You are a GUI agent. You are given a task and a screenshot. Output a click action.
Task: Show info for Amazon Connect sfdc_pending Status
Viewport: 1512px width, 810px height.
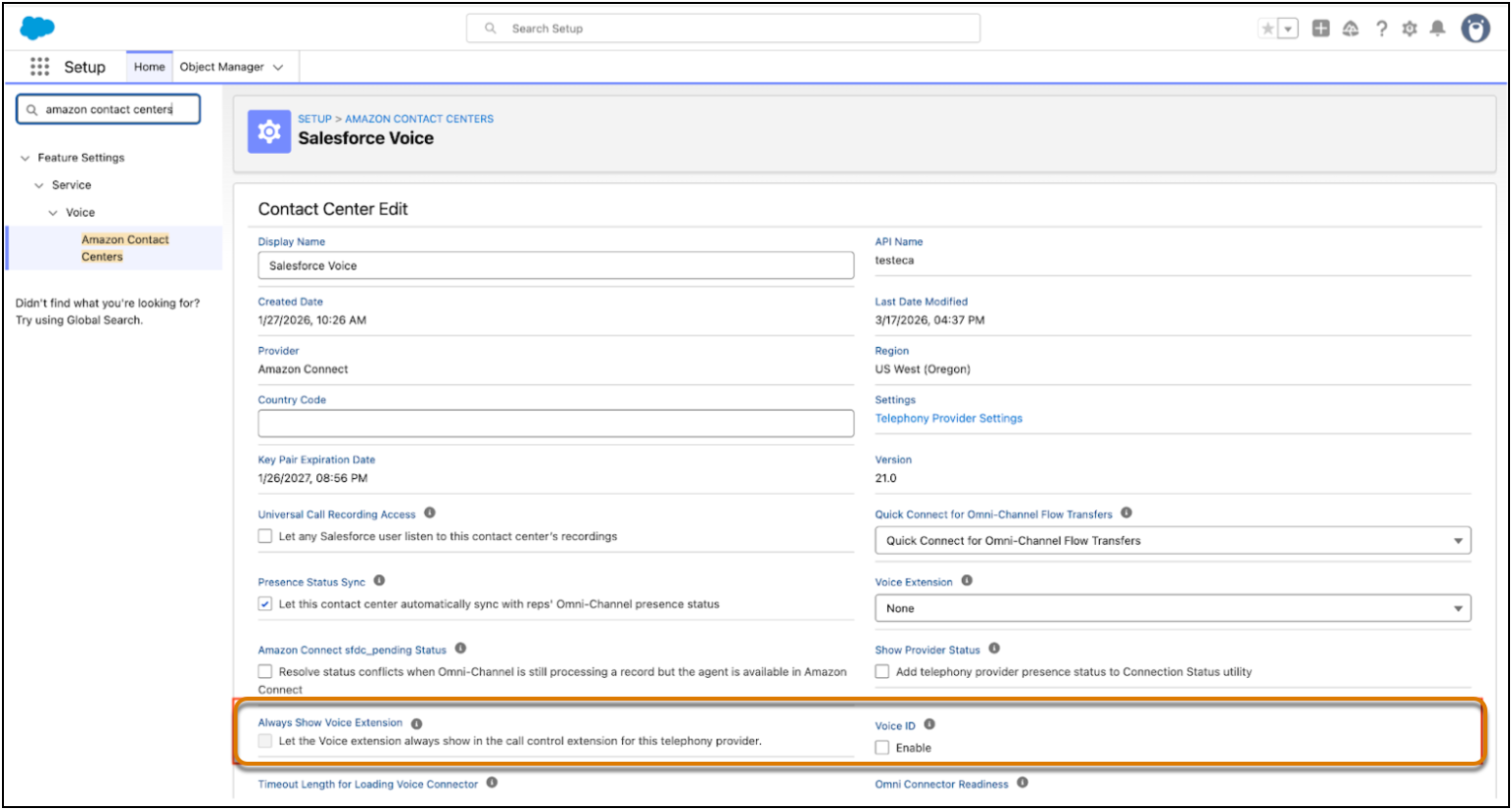[460, 648]
